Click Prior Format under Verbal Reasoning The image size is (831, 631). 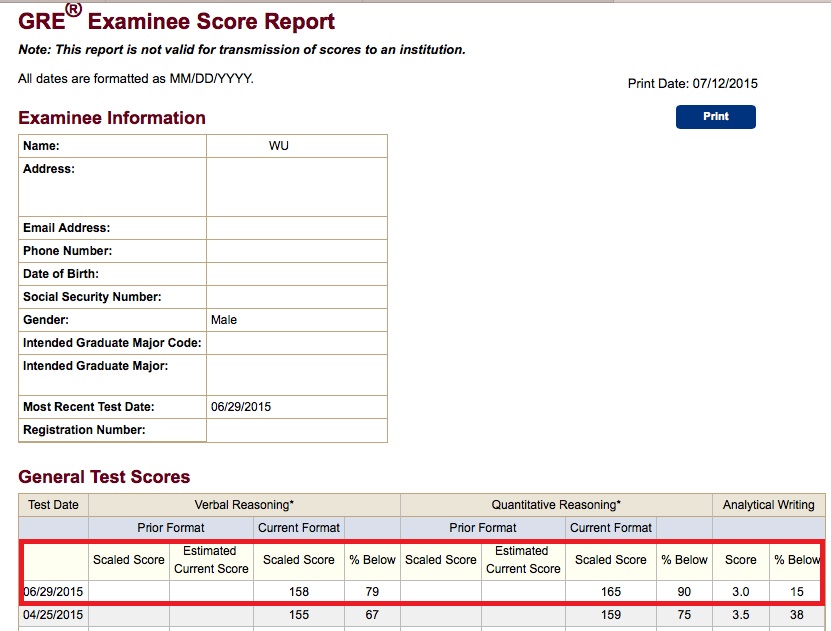pos(171,528)
